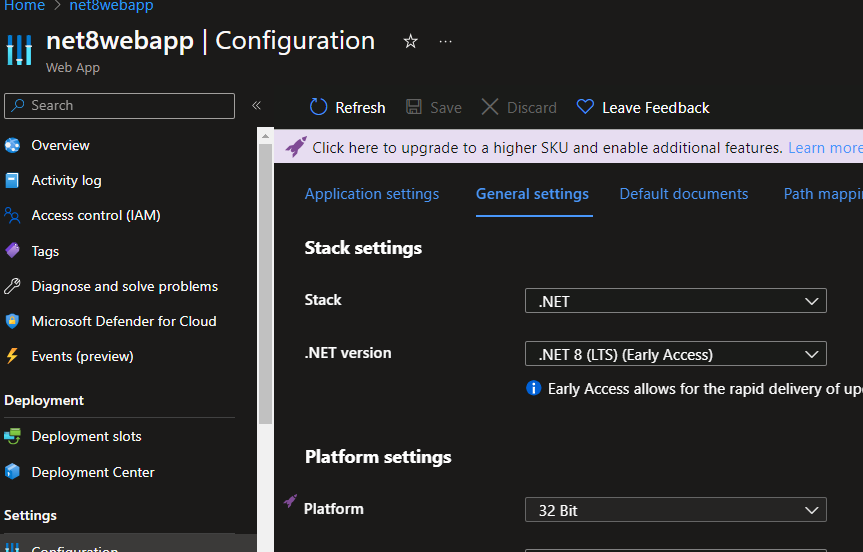
Task: Click the Access control people icon
Action: coord(12,215)
